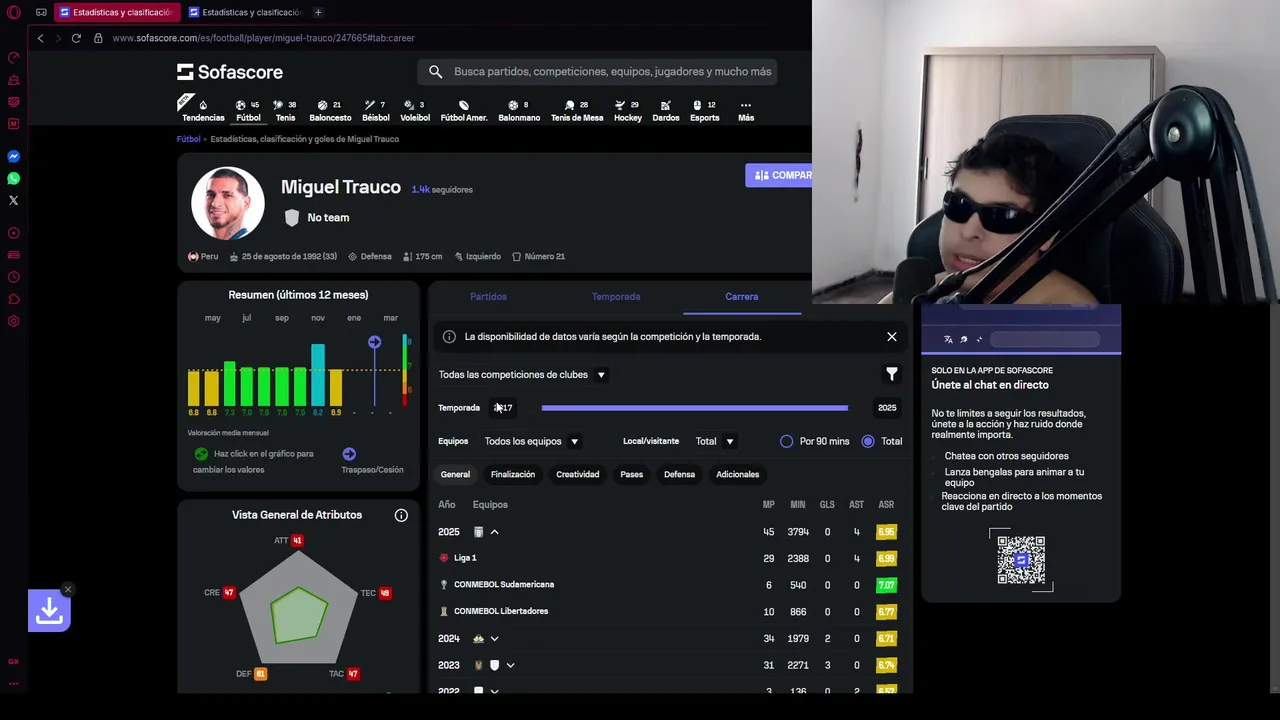
Task: Select the Adicionales stats chip
Action: (738, 474)
